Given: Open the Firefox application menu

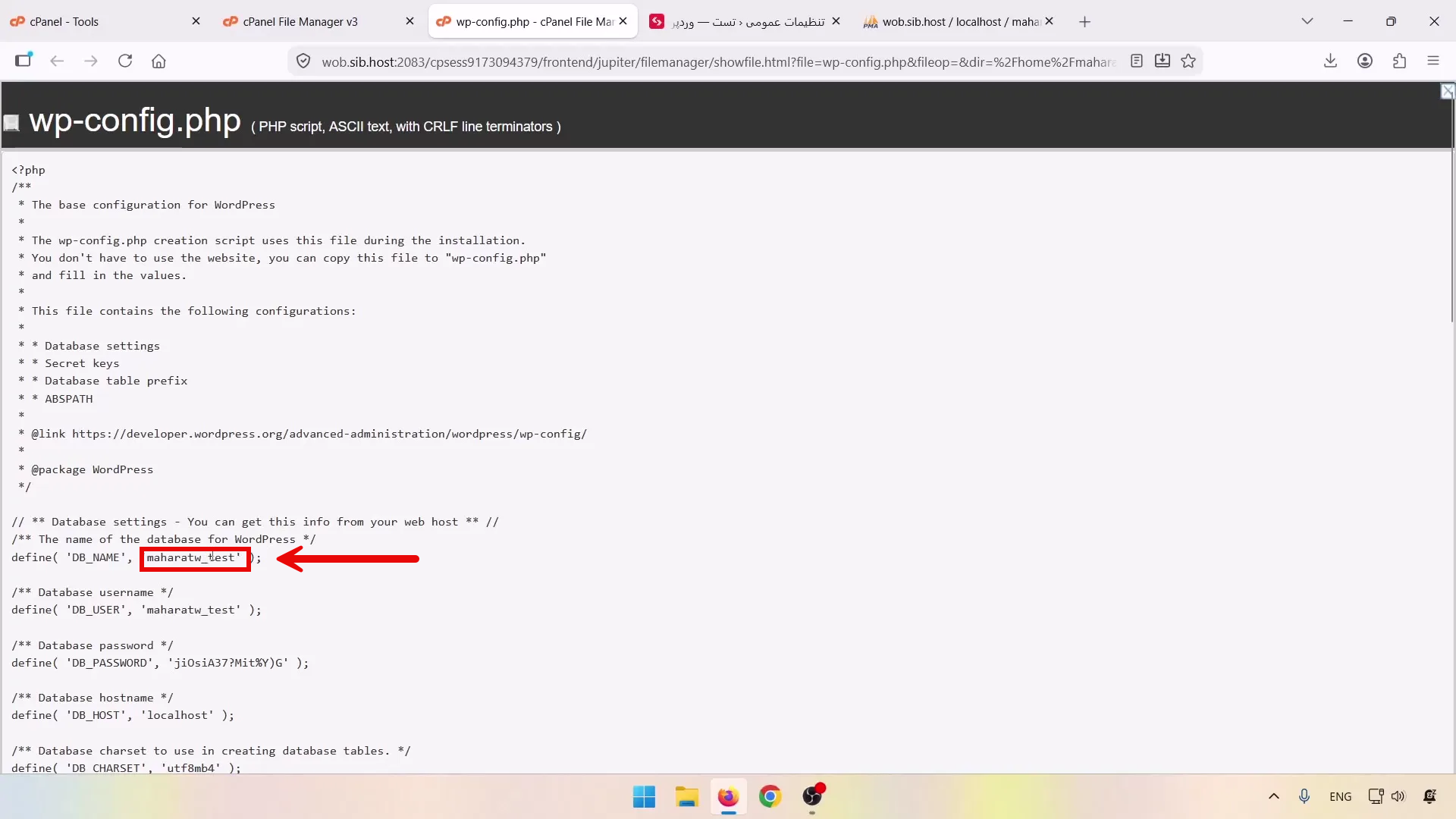Looking at the screenshot, I should click(x=1433, y=61).
